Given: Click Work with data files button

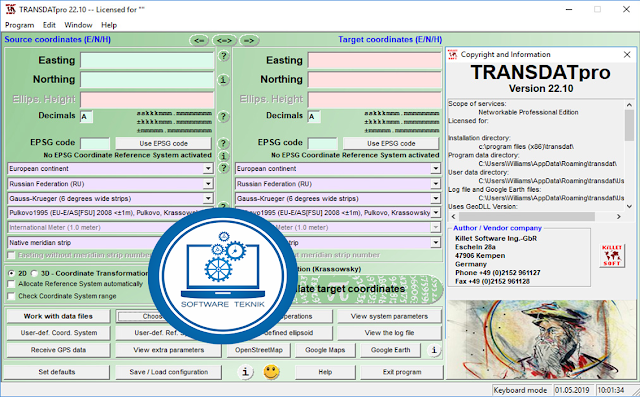Looking at the screenshot, I should tap(58, 316).
